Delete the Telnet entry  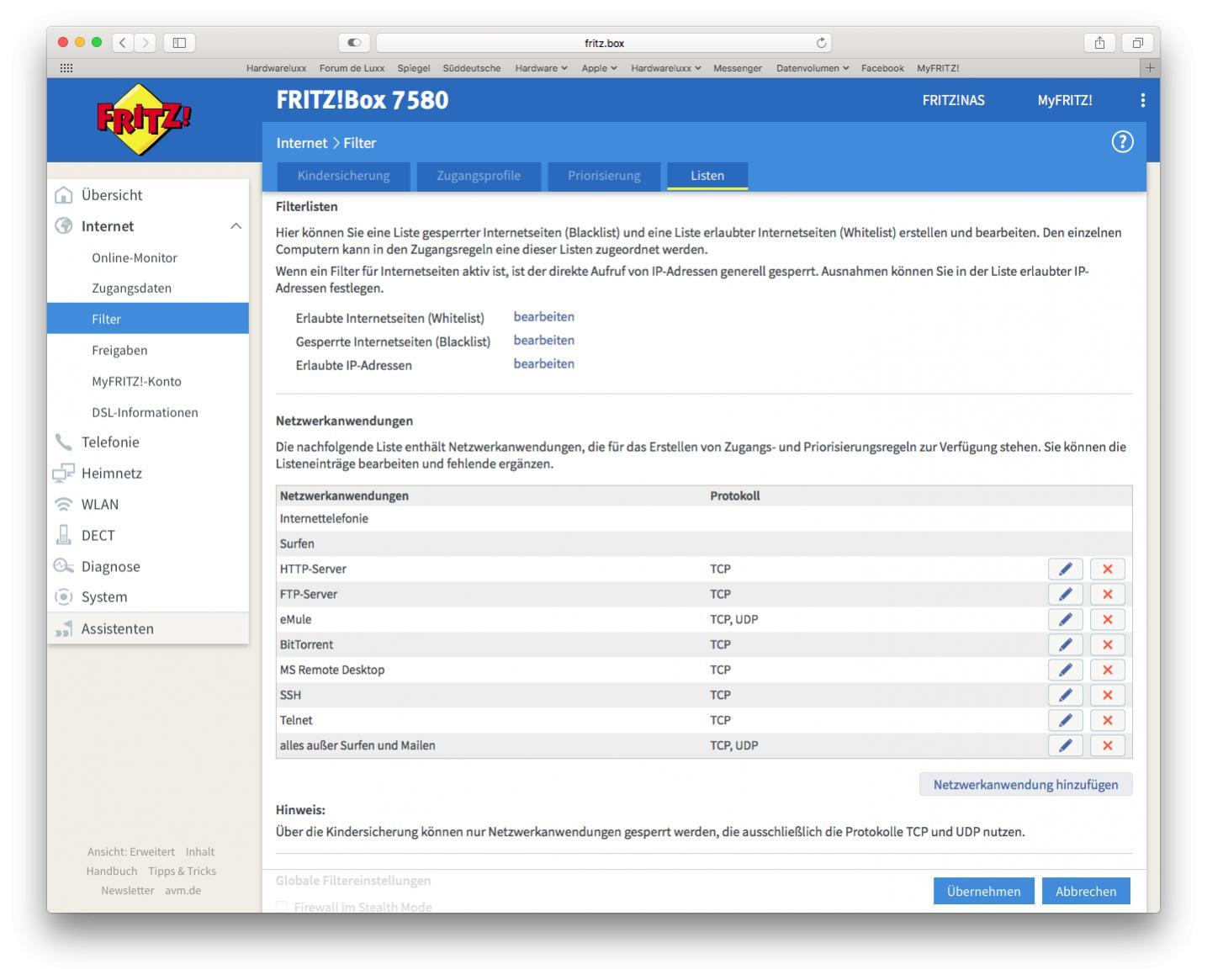point(1107,721)
